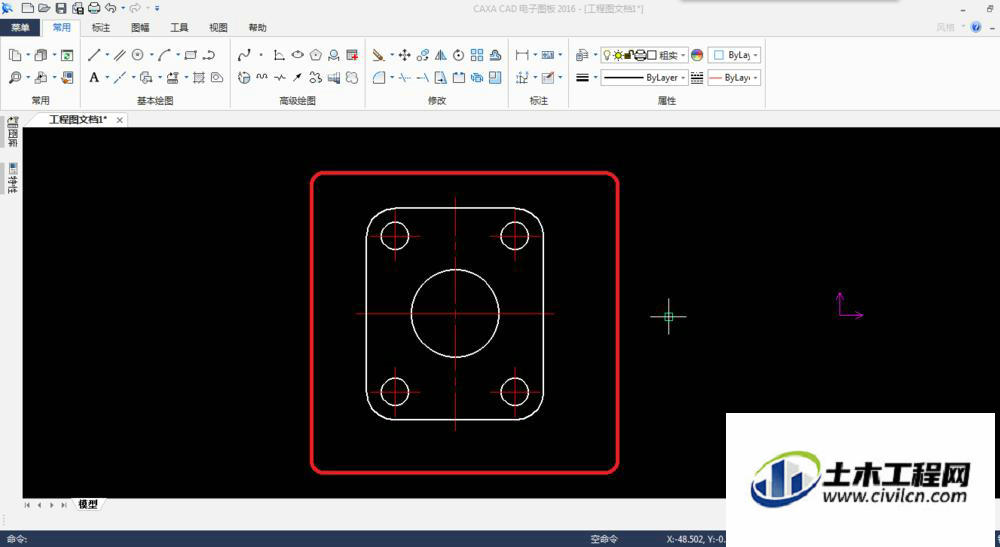Image resolution: width=1000 pixels, height=547 pixels.
Task: Toggle layer freeze with the sun icon
Action: click(x=618, y=55)
